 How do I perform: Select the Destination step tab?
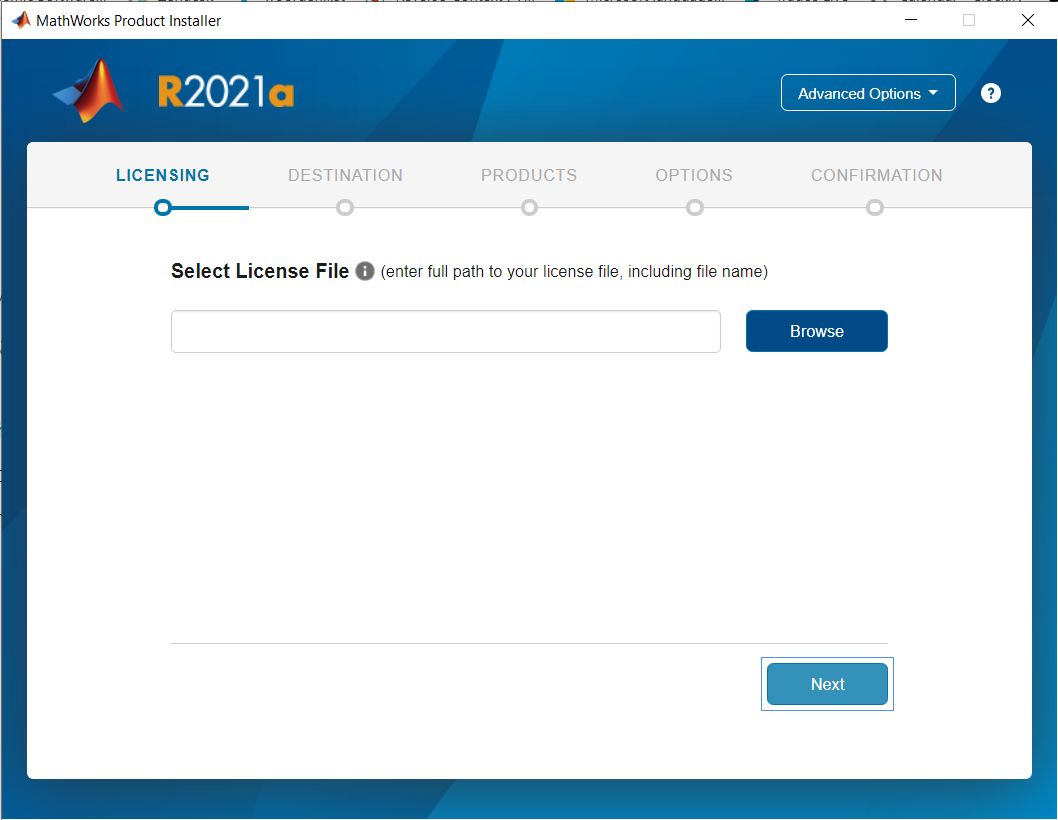[x=345, y=175]
